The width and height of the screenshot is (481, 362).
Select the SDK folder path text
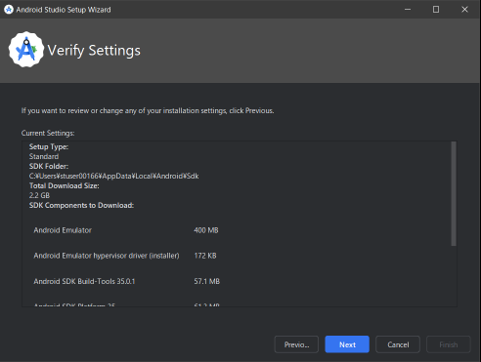pyautogui.click(x=114, y=176)
